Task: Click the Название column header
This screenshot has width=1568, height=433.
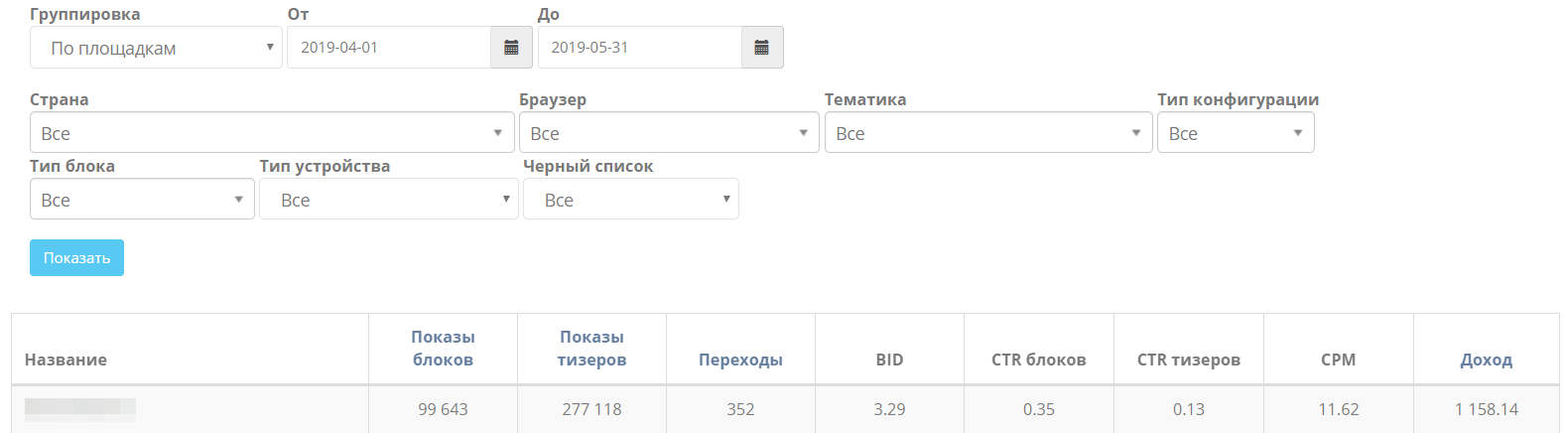Action: point(65,360)
